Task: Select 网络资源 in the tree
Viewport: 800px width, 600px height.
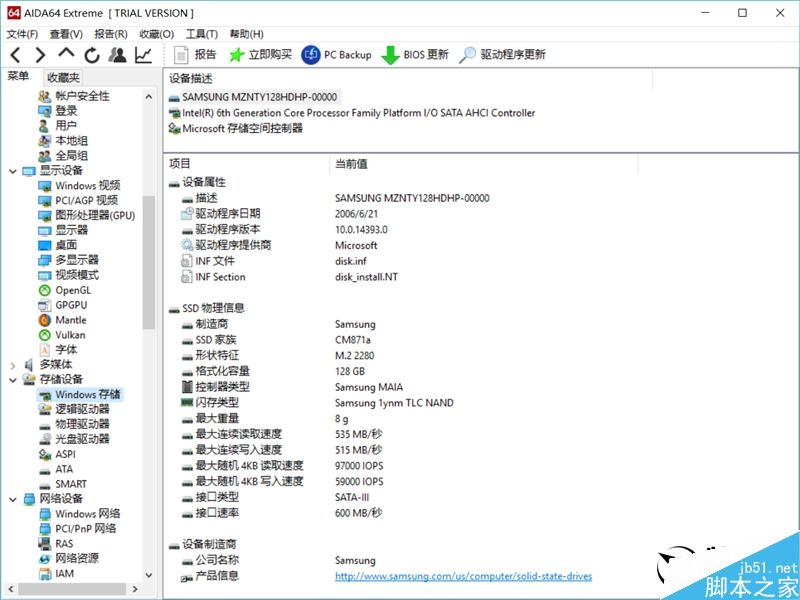Action: (x=68, y=559)
